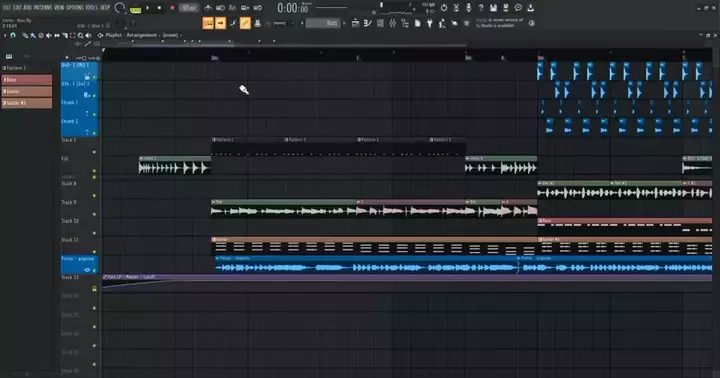Image resolution: width=720 pixels, height=378 pixels.
Task: Toggle the playlist magnet snap icon
Action: [x=13, y=35]
